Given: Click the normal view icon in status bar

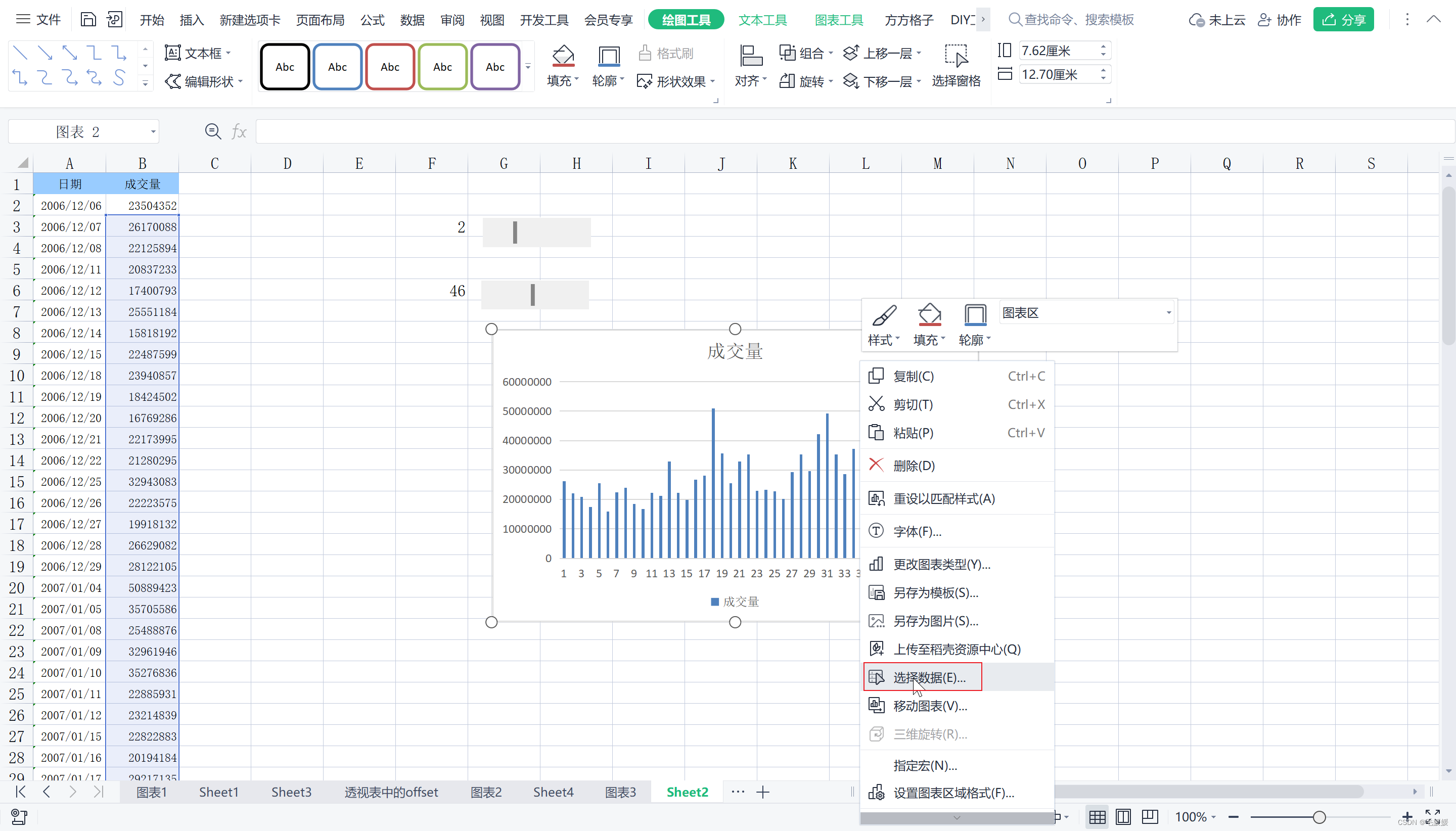Looking at the screenshot, I should [1097, 817].
